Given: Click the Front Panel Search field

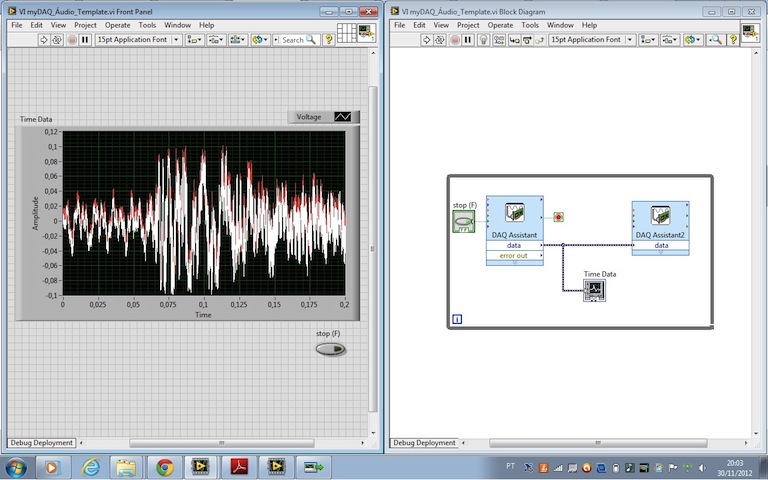Looking at the screenshot, I should coord(297,40).
